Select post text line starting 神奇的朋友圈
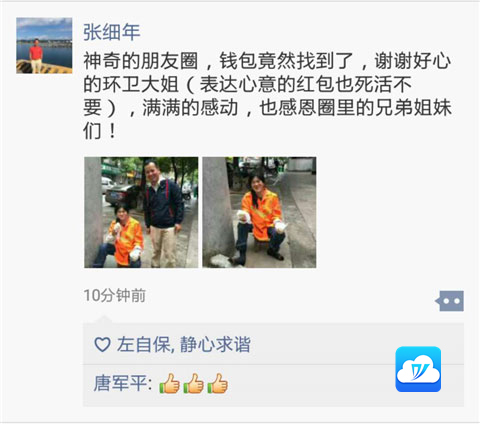The width and height of the screenshot is (480, 424). click(x=267, y=61)
